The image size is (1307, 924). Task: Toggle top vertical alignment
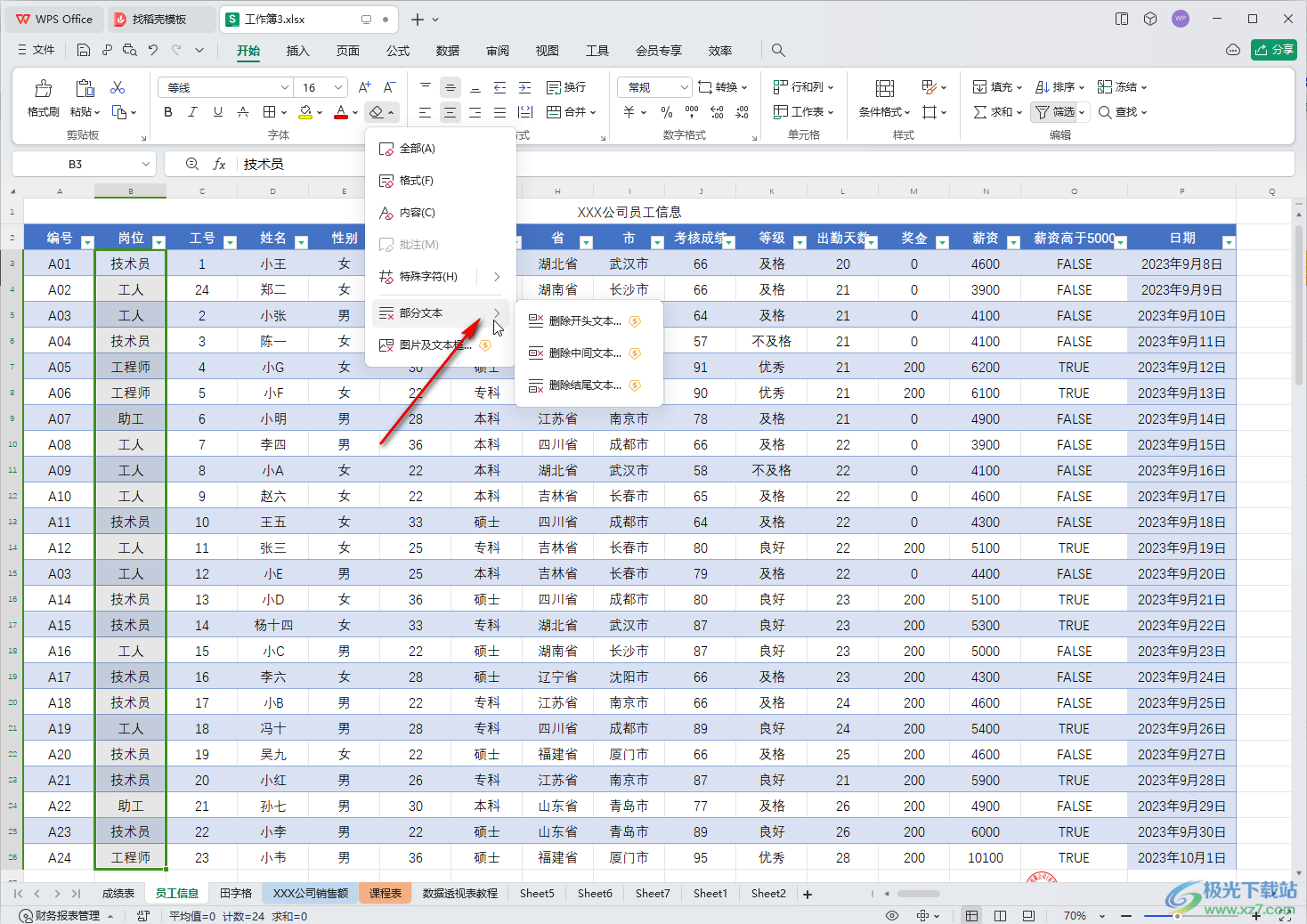(x=425, y=87)
